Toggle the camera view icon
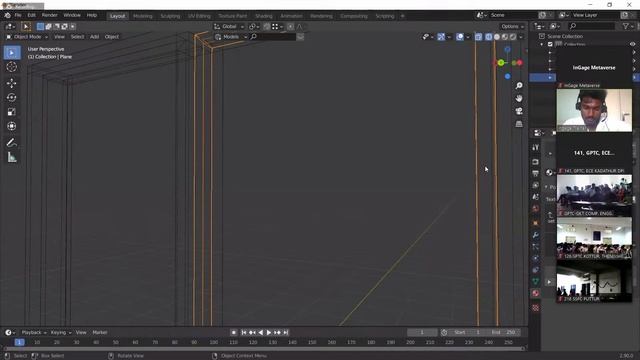The width and height of the screenshot is (640, 360). pos(519,111)
